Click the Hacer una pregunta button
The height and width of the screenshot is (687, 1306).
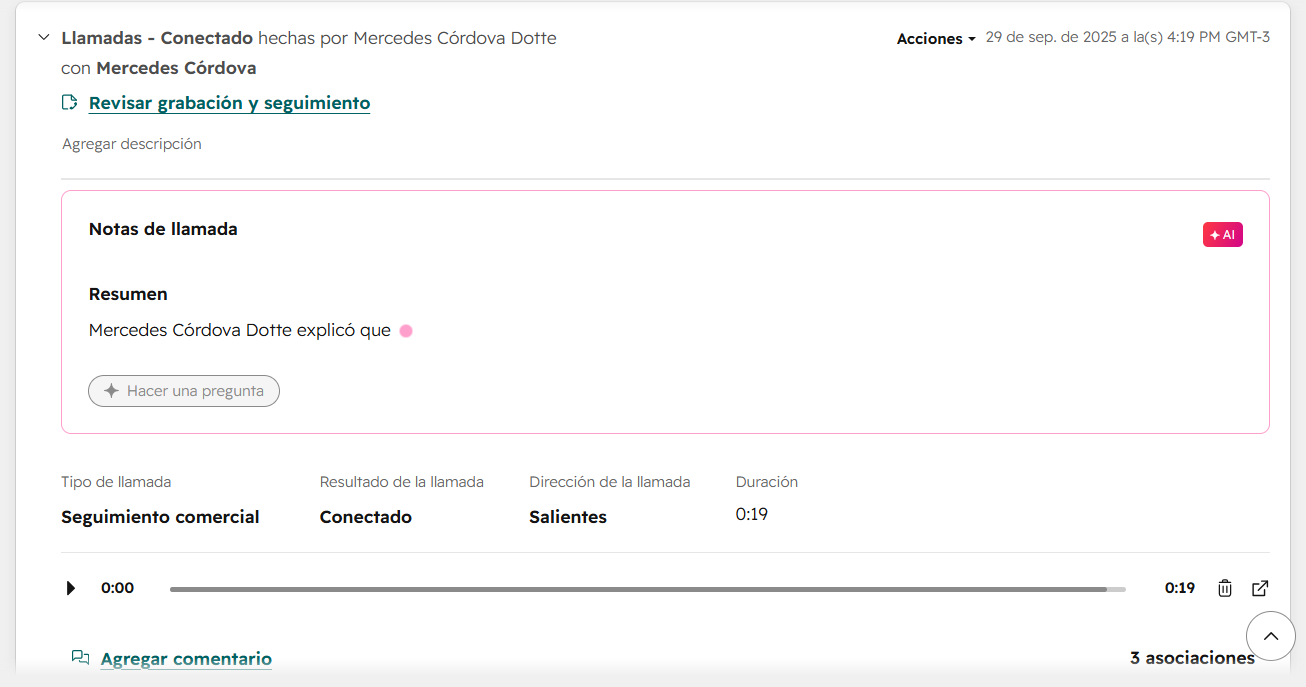(184, 391)
